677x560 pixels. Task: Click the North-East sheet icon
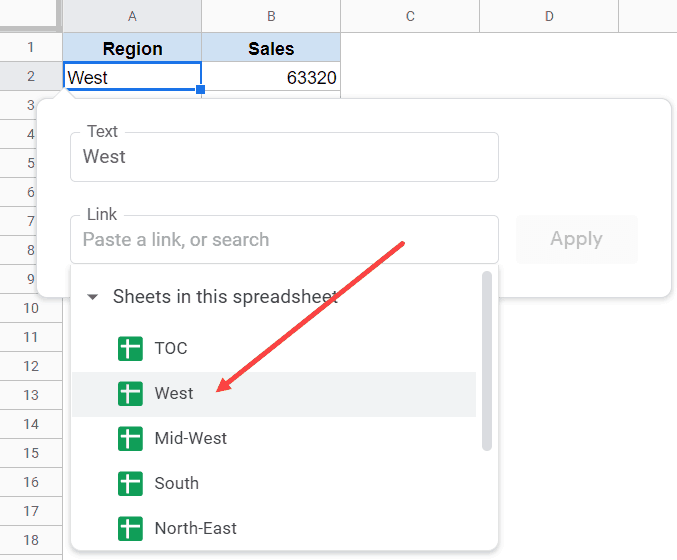(x=130, y=528)
